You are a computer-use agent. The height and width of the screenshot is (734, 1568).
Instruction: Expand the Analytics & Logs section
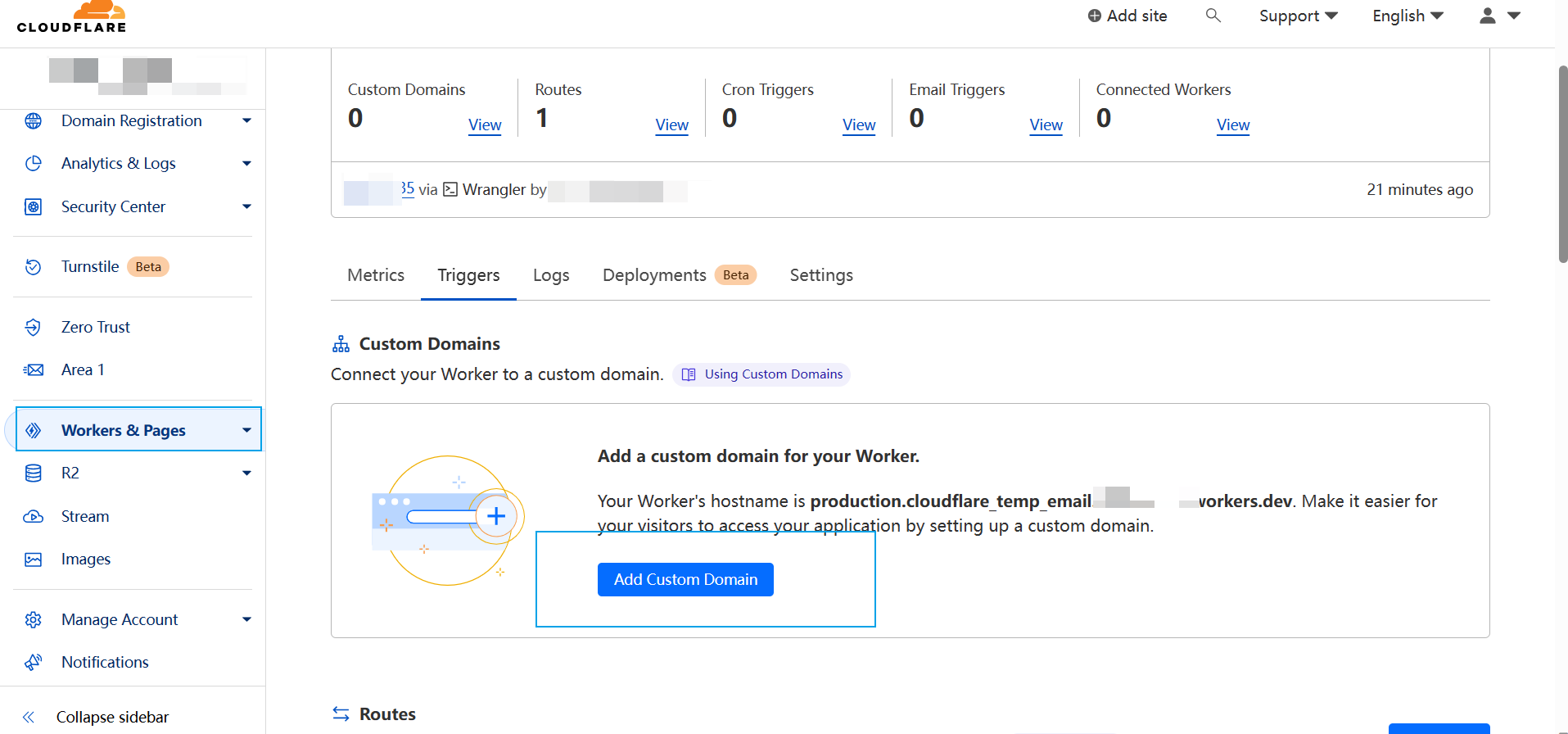click(x=246, y=164)
